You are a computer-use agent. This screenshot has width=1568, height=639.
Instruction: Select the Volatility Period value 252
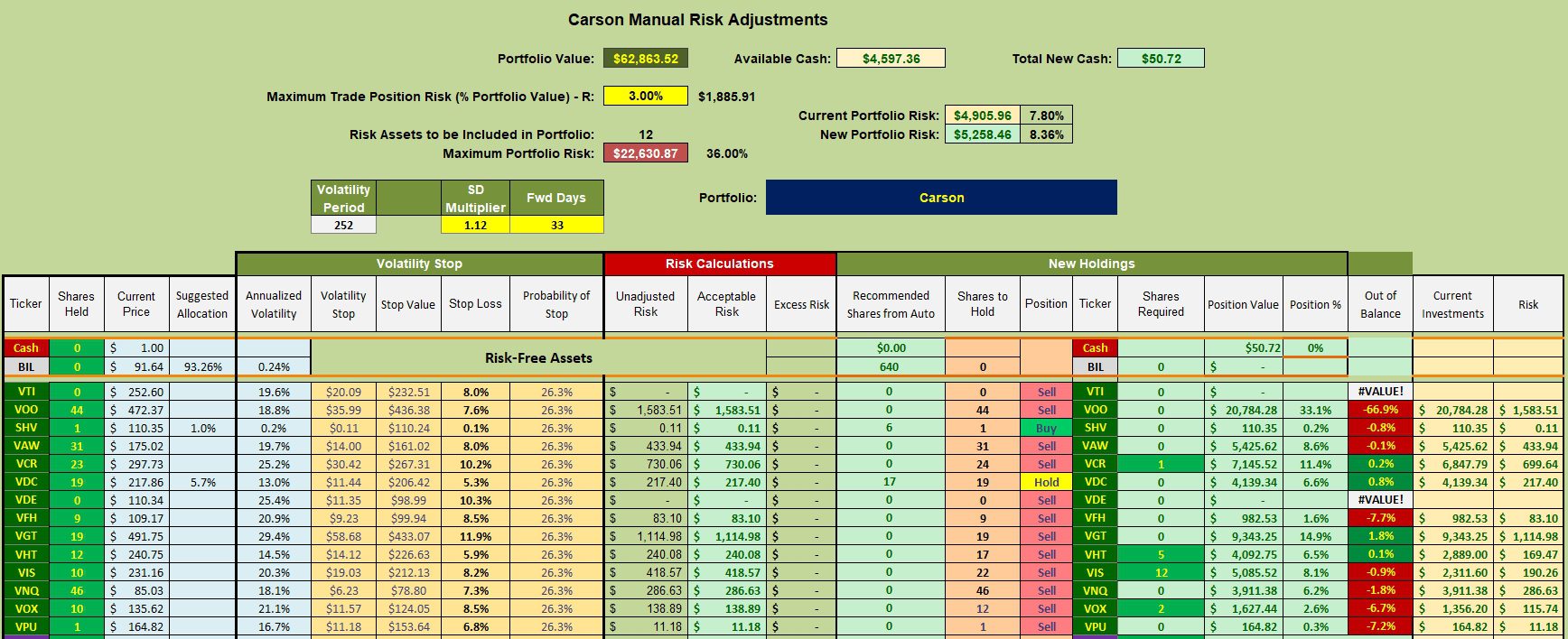343,225
